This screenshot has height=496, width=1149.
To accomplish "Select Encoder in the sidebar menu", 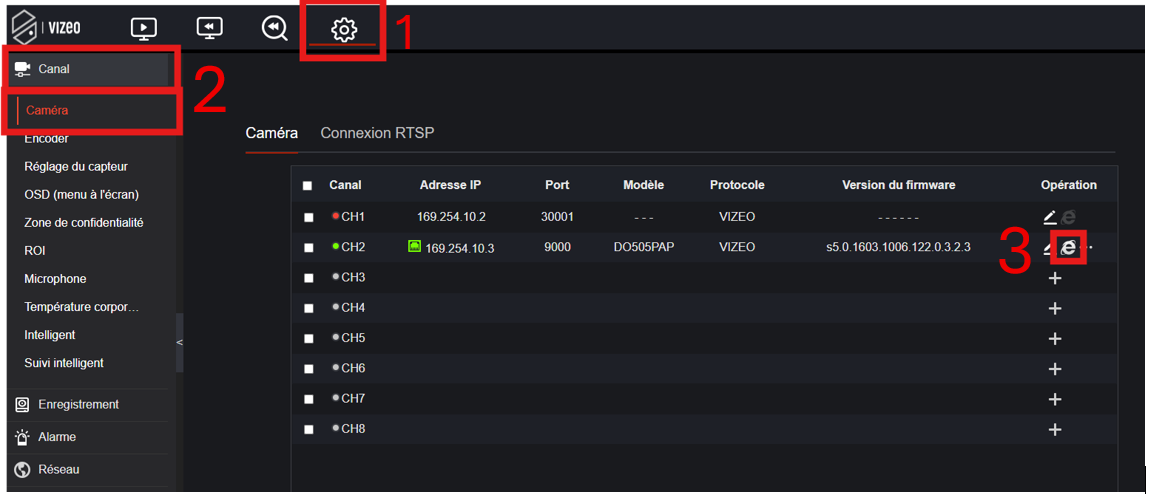I will pos(46,139).
